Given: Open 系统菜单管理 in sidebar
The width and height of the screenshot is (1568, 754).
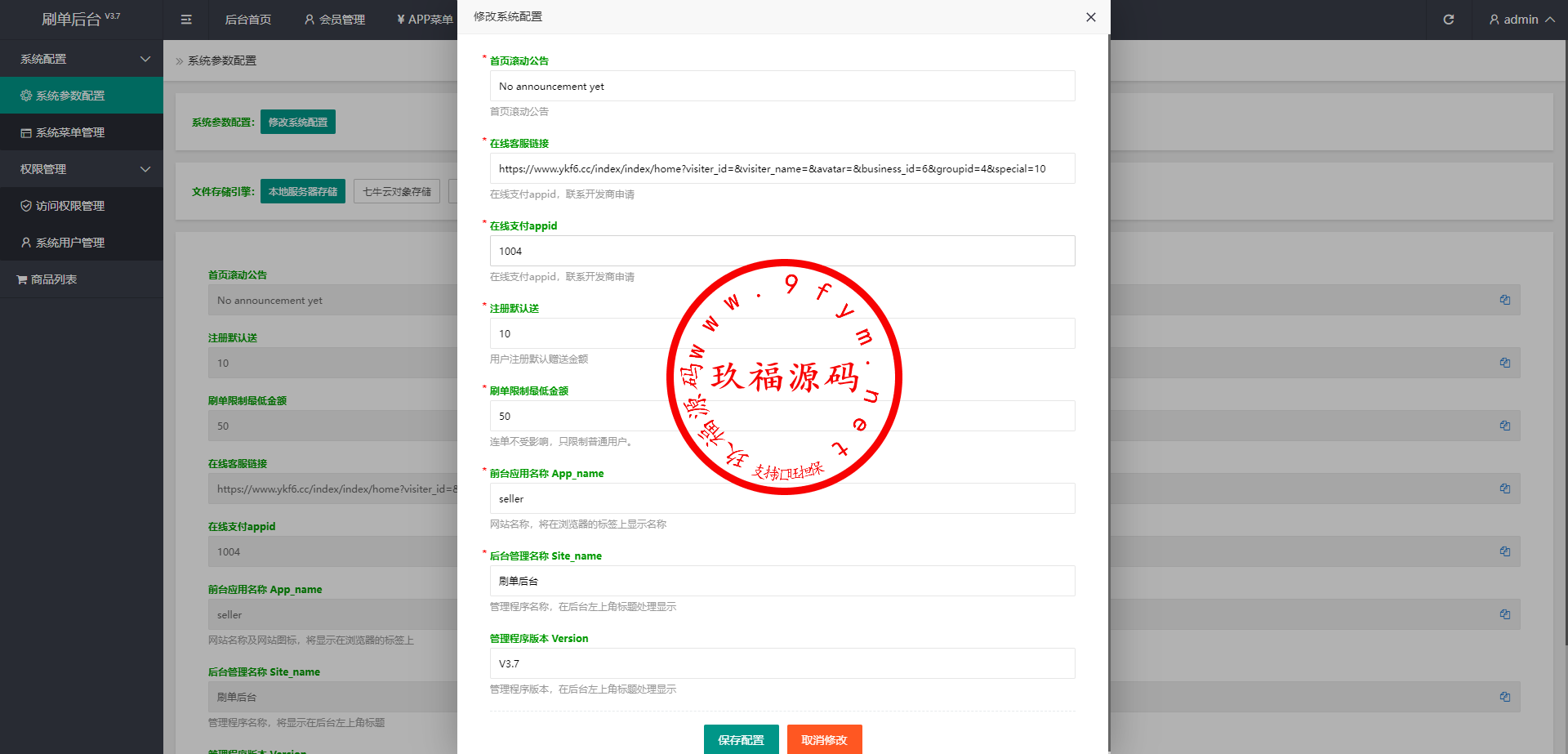Looking at the screenshot, I should point(82,132).
